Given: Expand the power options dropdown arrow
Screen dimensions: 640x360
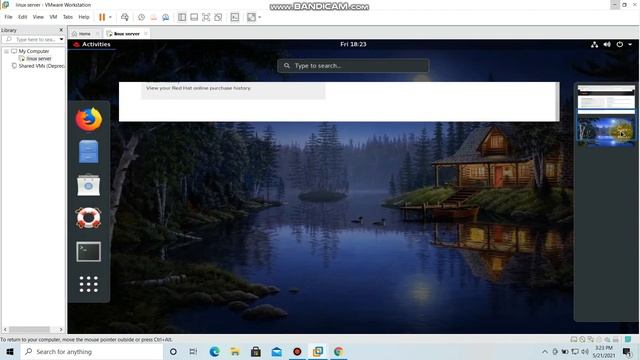Looking at the screenshot, I should click(x=110, y=17).
